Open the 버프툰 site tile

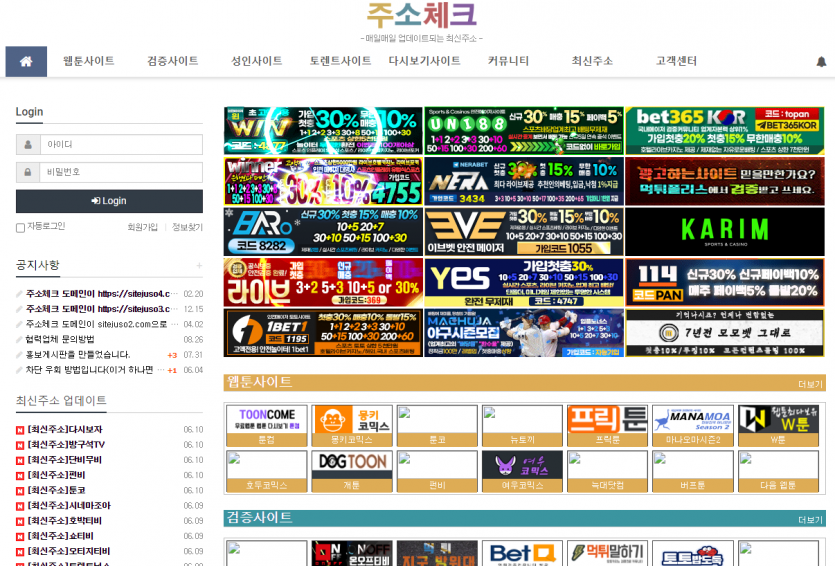pyautogui.click(x=692, y=471)
